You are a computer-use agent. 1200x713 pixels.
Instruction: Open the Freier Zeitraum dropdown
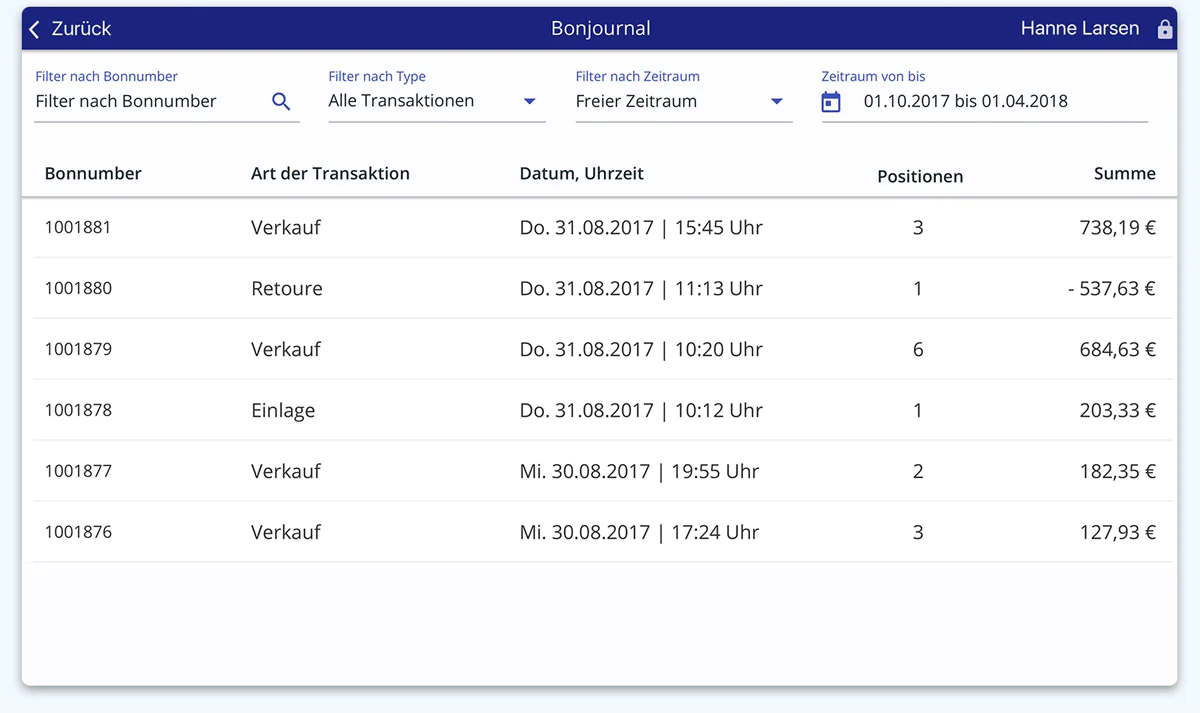684,101
